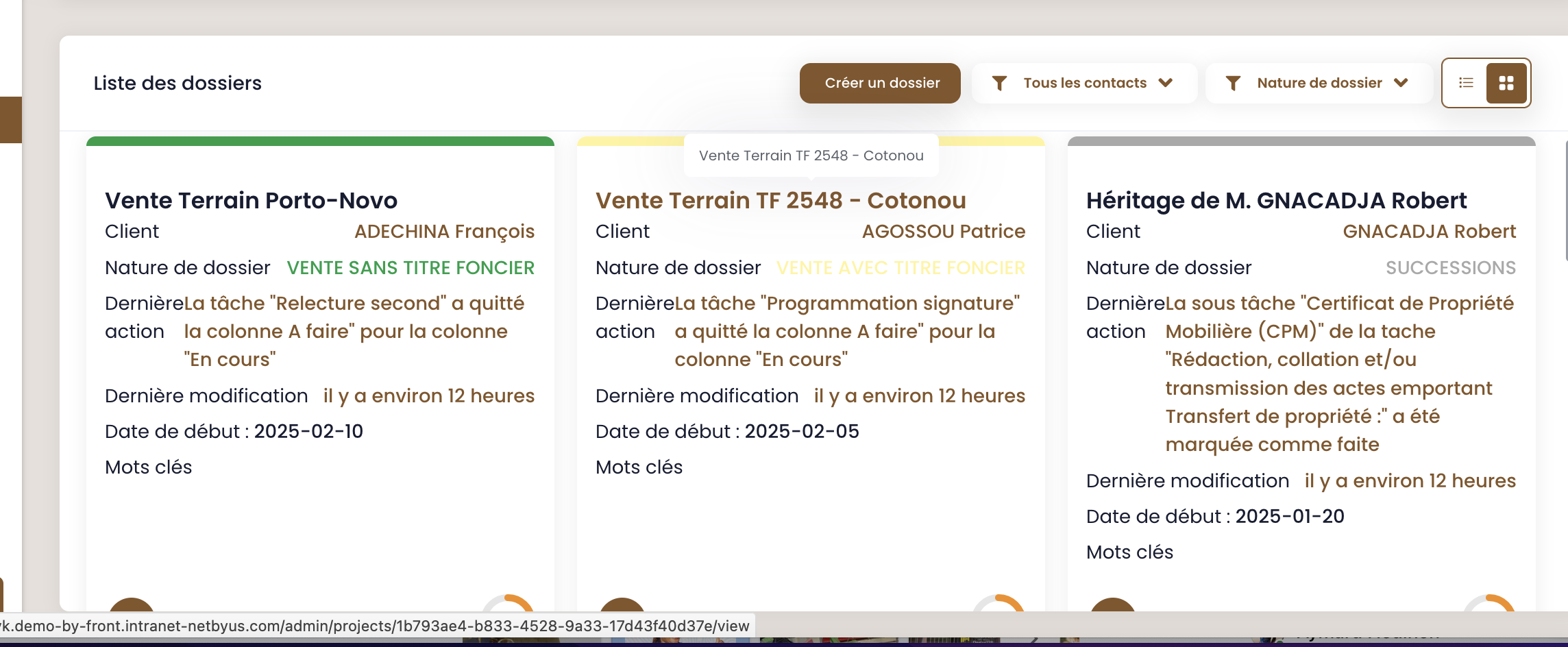Select client AGOSSOU Patrice
This screenshot has height=647, width=1568.
click(944, 232)
